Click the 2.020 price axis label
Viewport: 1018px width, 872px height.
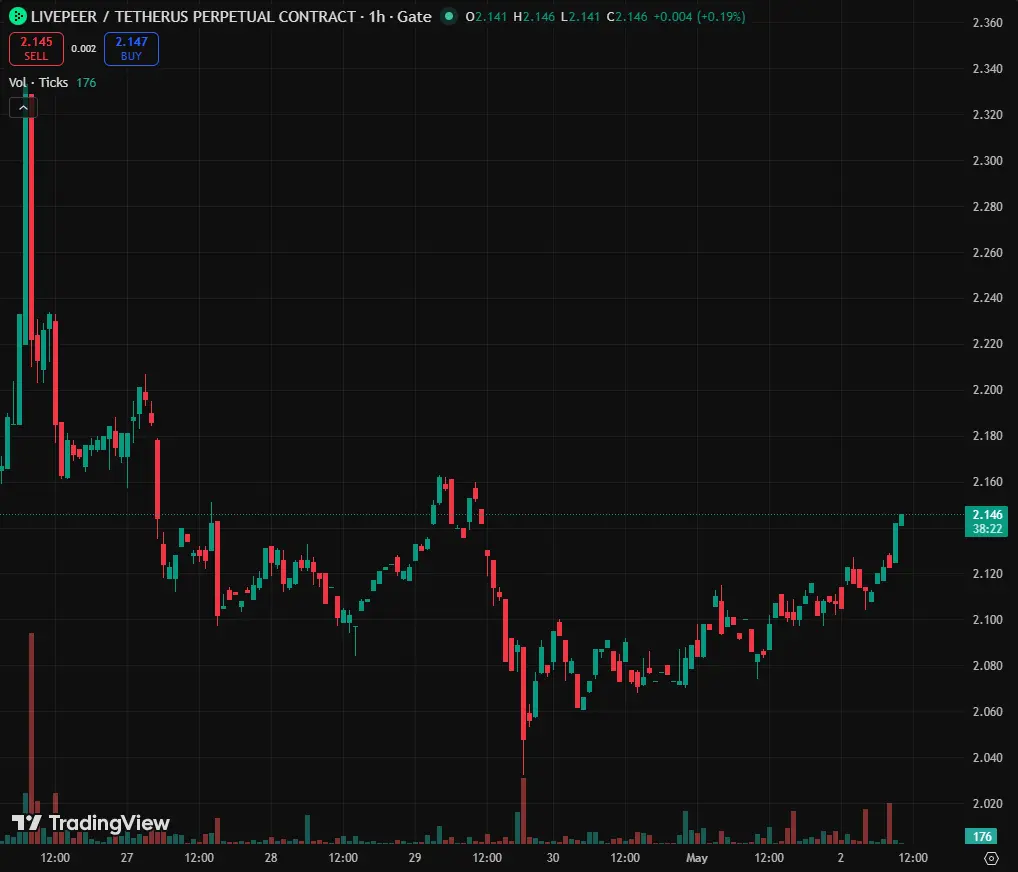point(987,804)
